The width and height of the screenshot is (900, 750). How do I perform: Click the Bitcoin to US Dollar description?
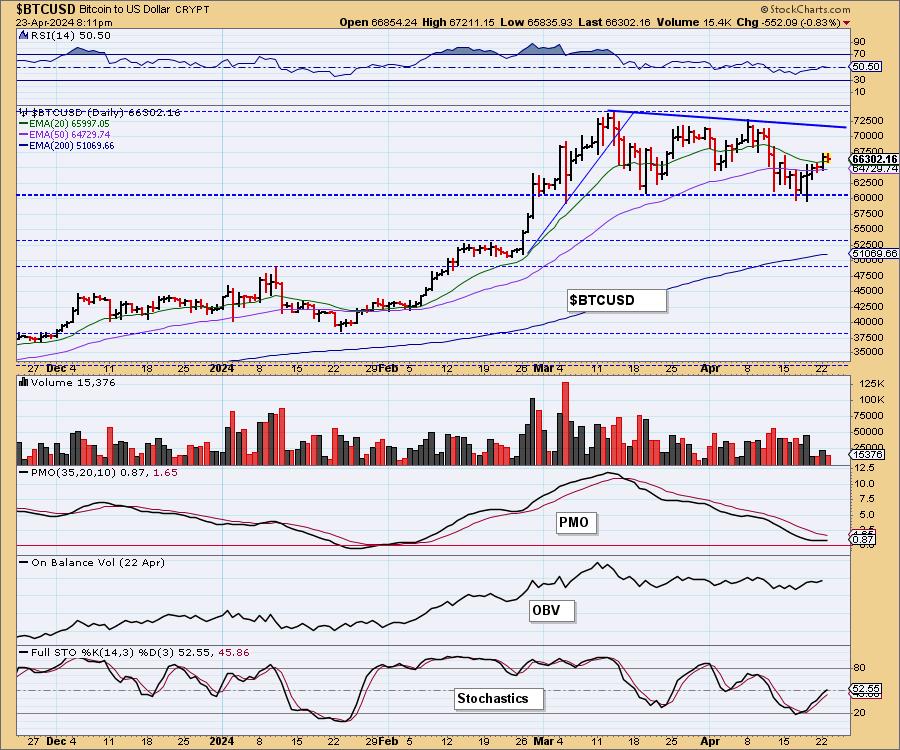coord(127,10)
